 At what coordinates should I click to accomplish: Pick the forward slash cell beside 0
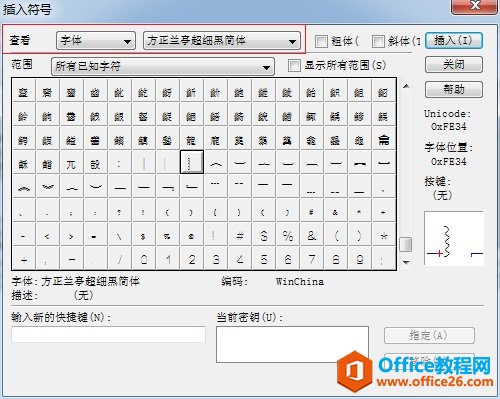pyautogui.click(x=119, y=259)
